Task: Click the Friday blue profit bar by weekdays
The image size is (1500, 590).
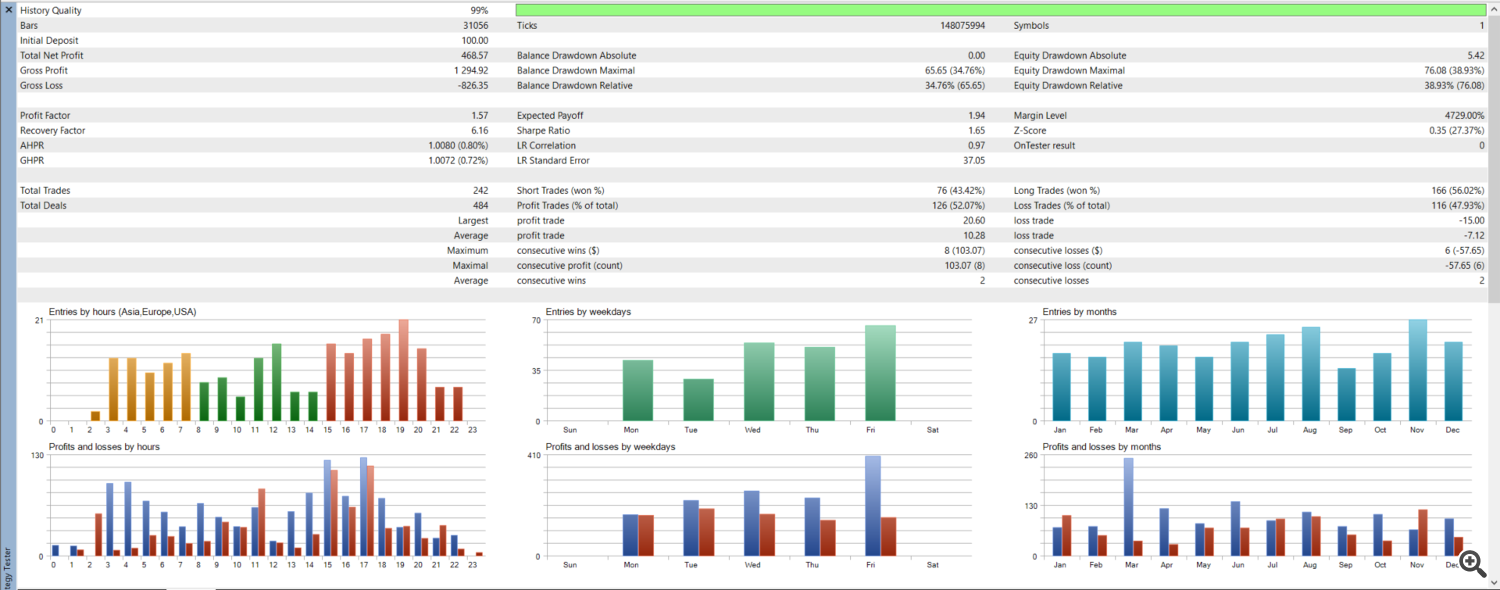Action: [x=873, y=506]
